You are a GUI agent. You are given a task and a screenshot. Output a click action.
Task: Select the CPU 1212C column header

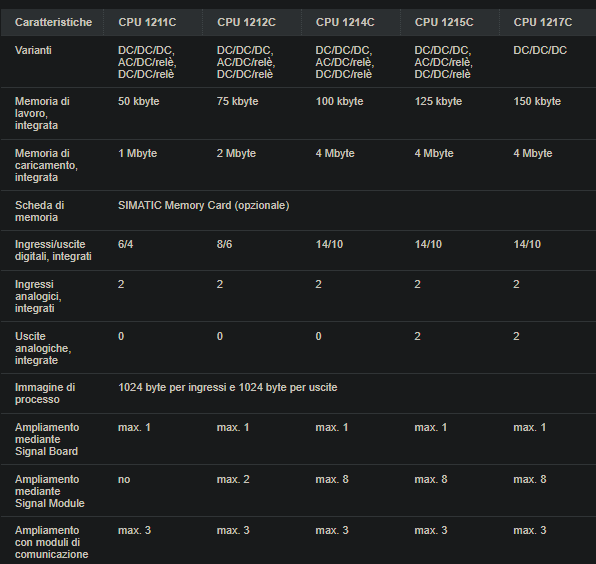click(x=246, y=22)
